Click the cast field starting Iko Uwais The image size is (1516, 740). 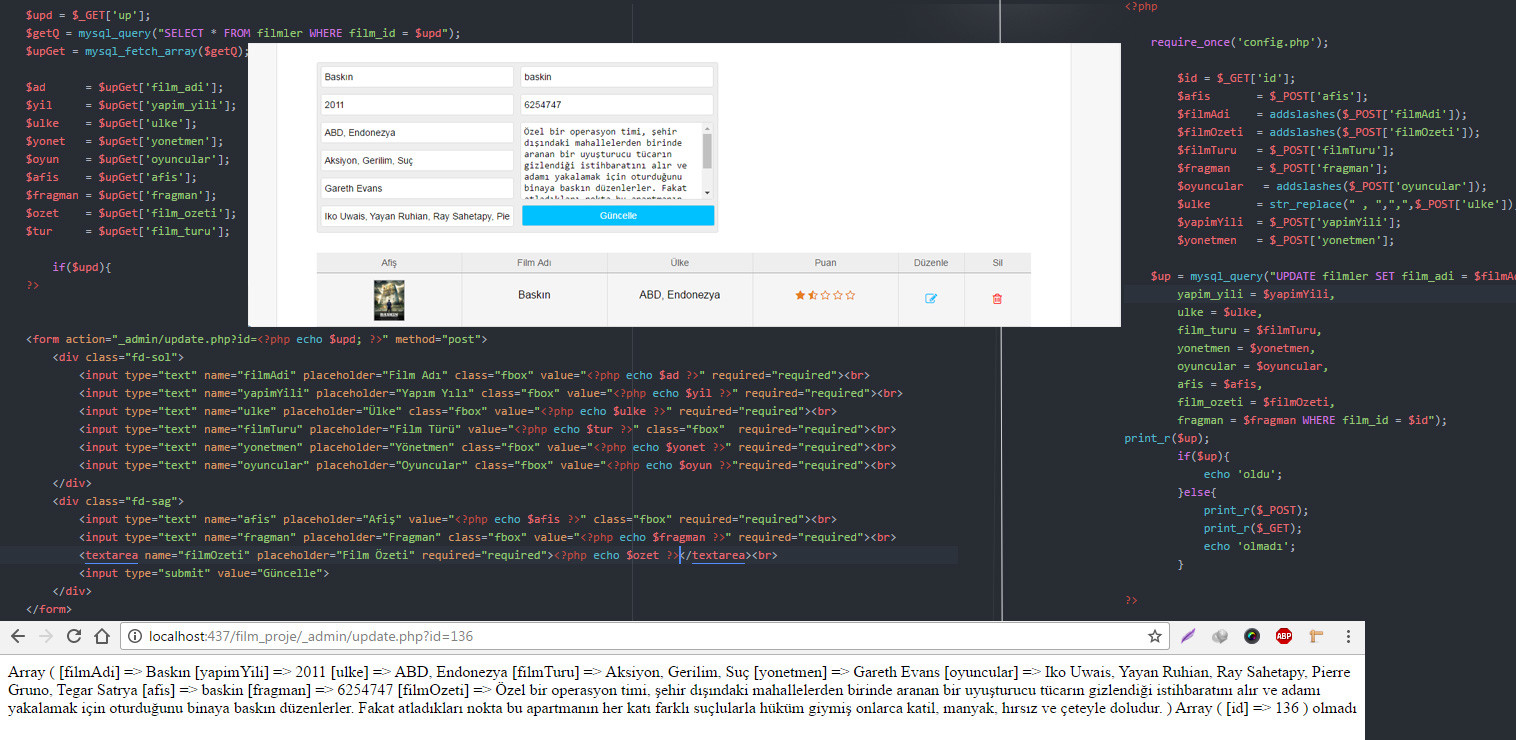(x=417, y=216)
